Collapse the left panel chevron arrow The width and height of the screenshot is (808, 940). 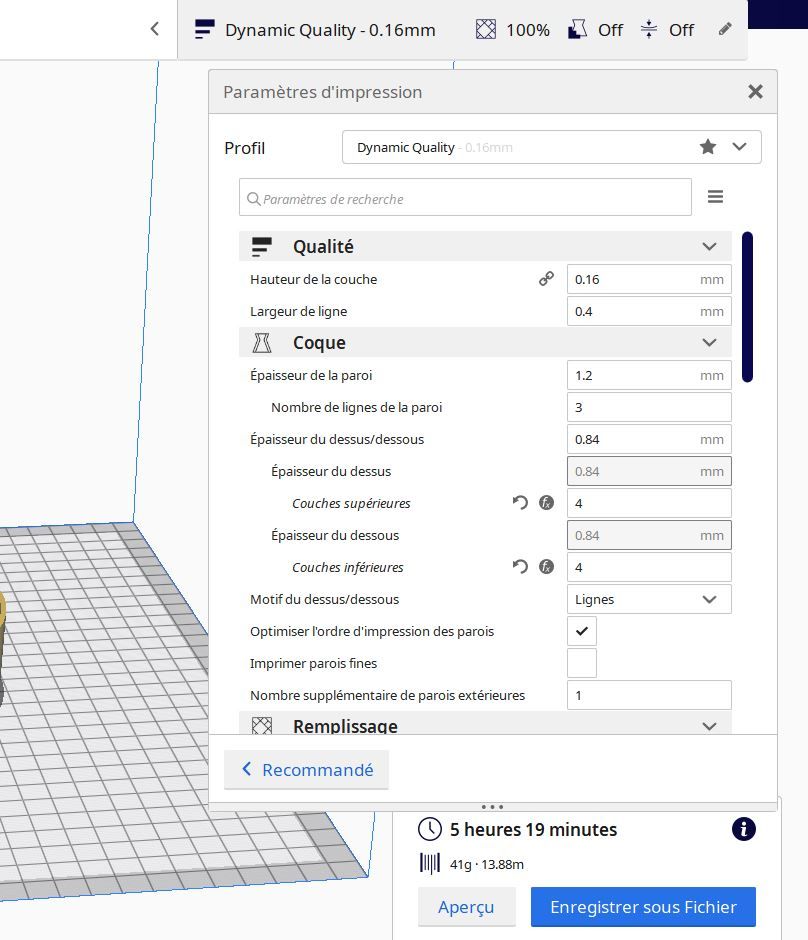155,29
